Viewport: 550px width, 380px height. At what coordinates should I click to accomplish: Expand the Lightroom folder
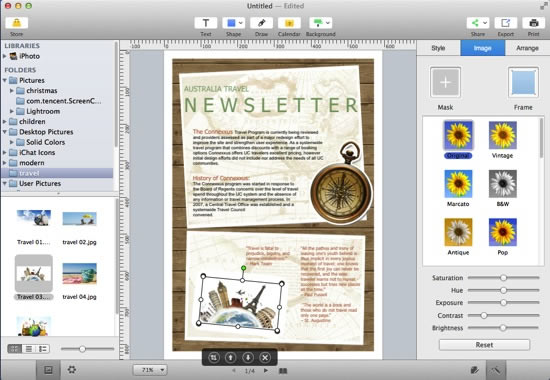(x=12, y=111)
